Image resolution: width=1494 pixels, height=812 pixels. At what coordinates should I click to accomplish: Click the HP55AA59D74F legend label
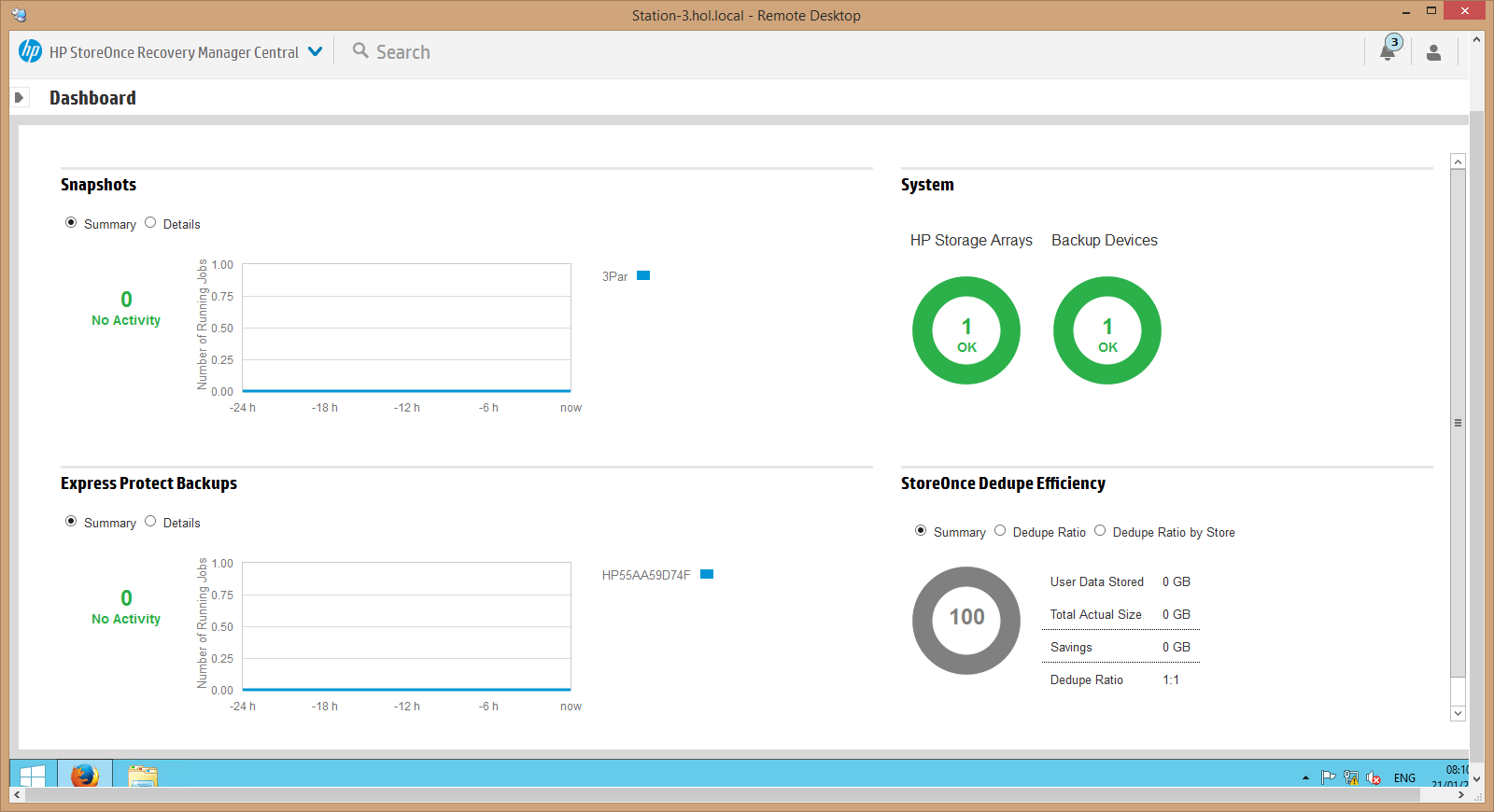[x=646, y=575]
